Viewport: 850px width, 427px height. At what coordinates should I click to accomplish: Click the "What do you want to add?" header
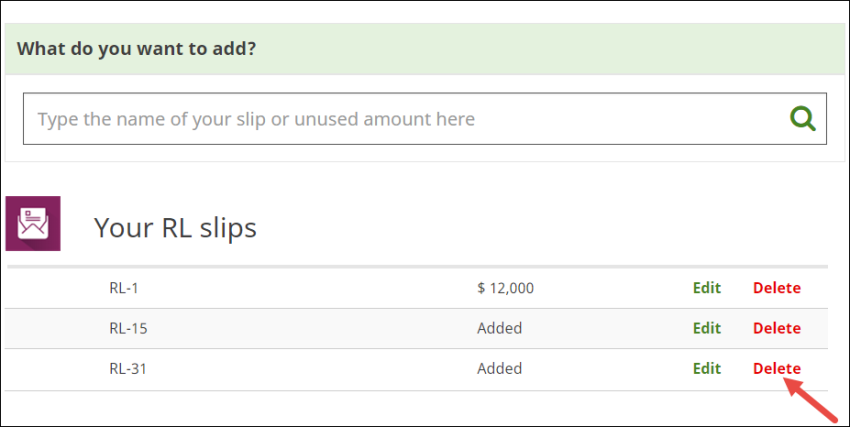click(136, 48)
